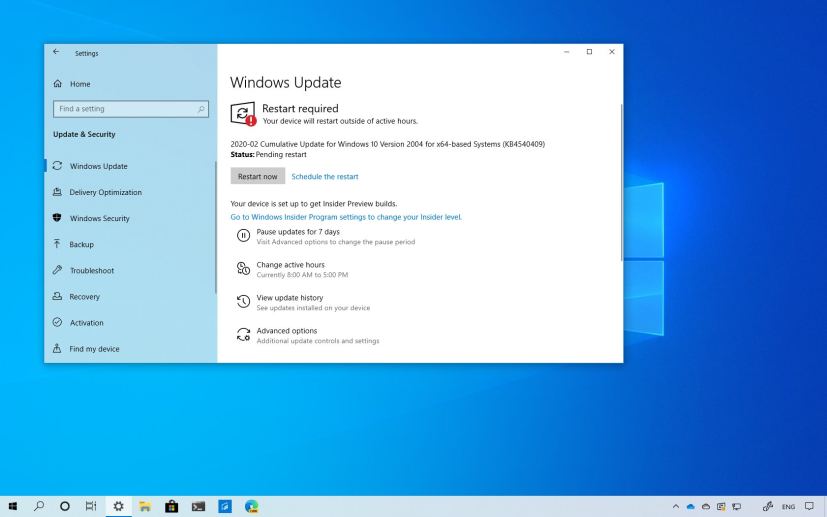This screenshot has width=827, height=517.
Task: Focus the Find a setting search box
Action: point(131,109)
